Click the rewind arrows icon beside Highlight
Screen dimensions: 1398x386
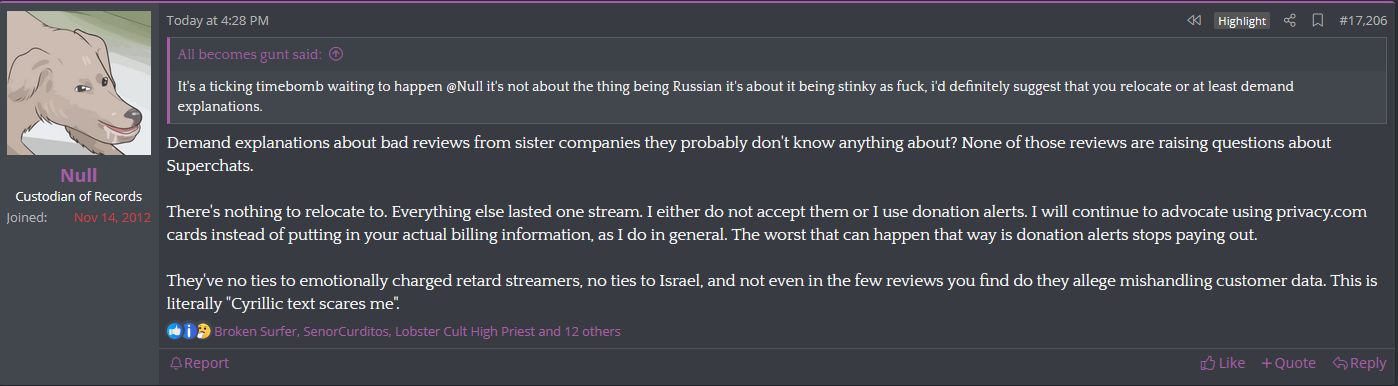pyautogui.click(x=1193, y=20)
